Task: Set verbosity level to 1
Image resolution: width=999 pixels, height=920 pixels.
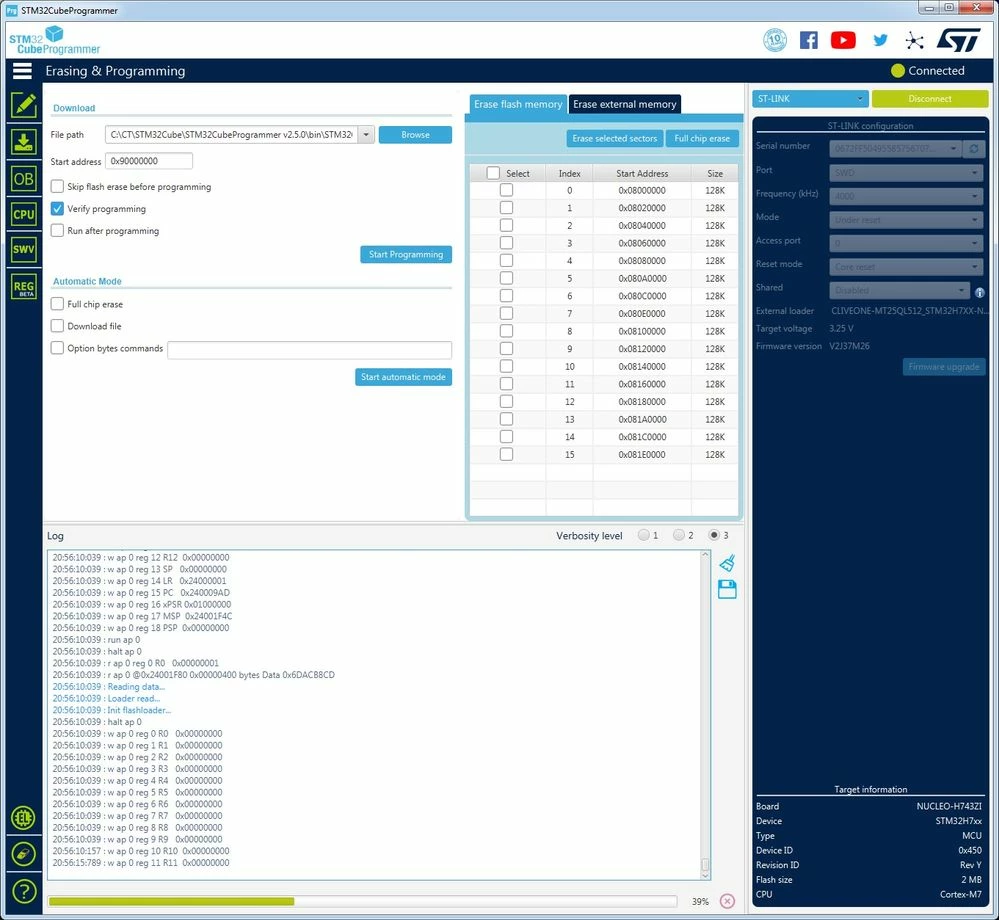Action: tap(643, 535)
